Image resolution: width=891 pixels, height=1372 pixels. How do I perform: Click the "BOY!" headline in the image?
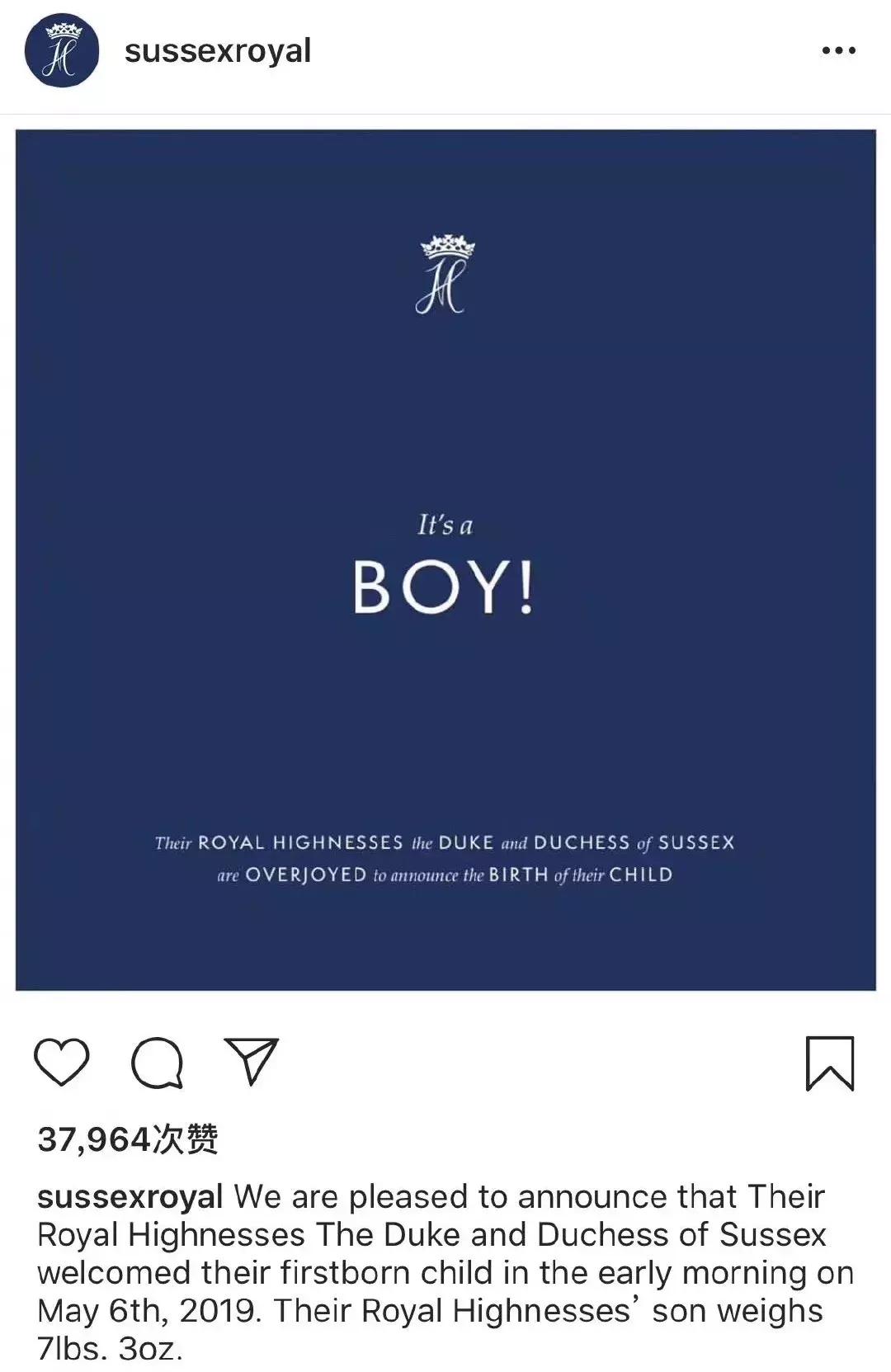pyautogui.click(x=444, y=587)
